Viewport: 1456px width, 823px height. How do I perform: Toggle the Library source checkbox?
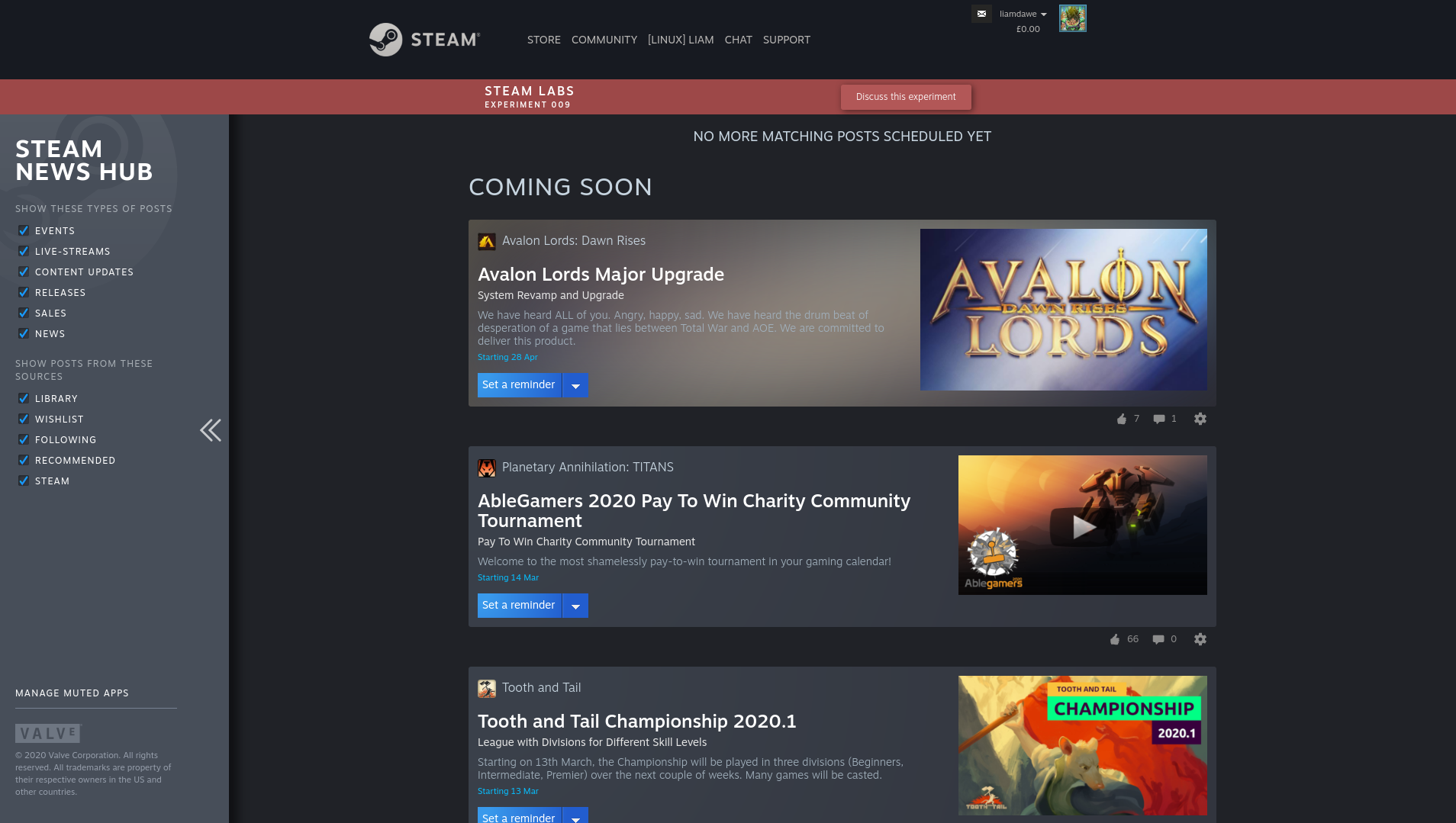(24, 398)
